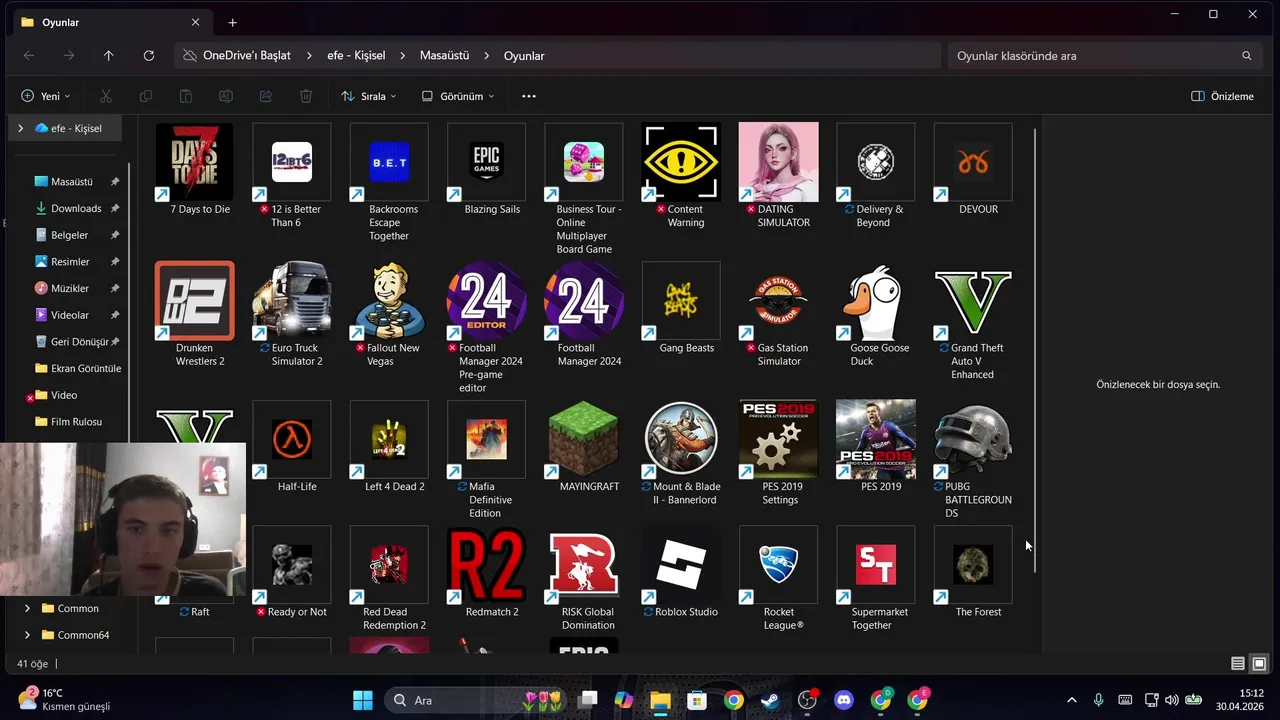Screen dimensions: 1280x720
Task: Select Grand Theft Auto V Enhanced icon
Action: (x=973, y=301)
